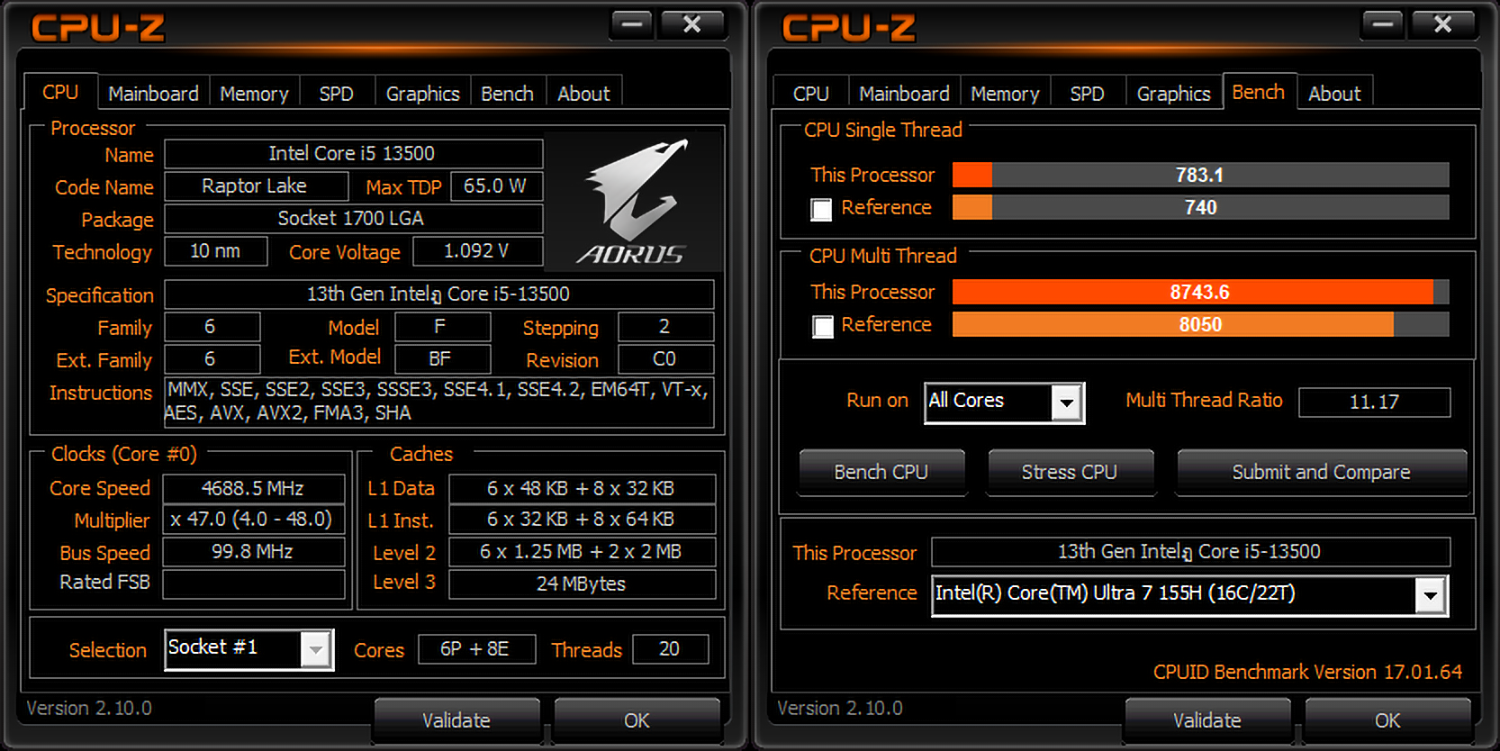Viewport: 1500px width, 751px height.
Task: Click Validate in right window
Action: tap(1207, 720)
